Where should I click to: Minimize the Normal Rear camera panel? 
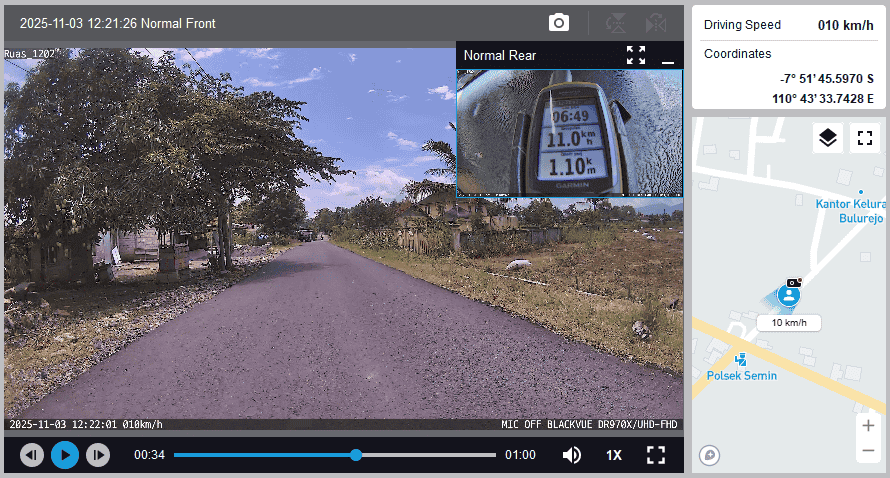pos(668,56)
